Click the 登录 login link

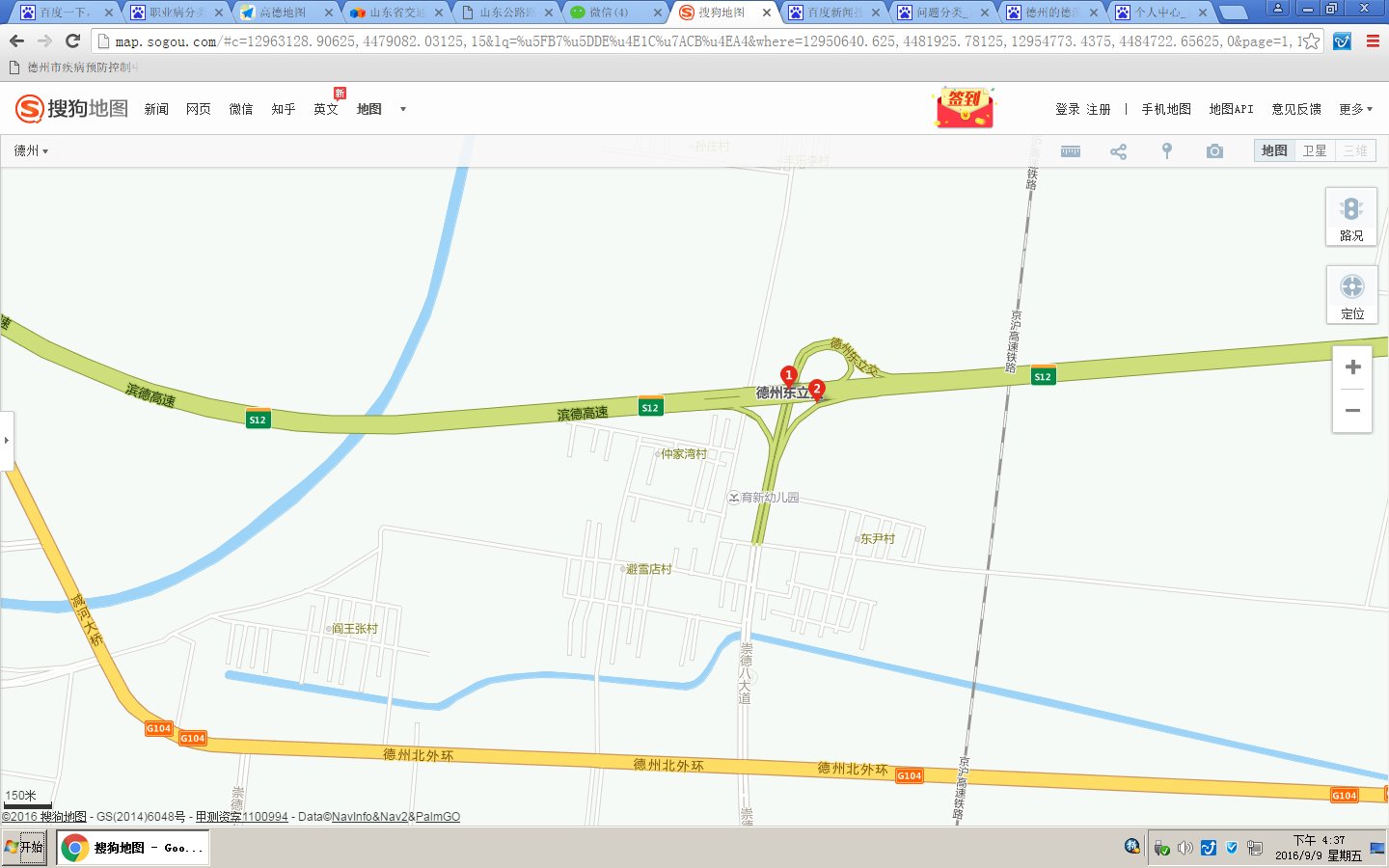(1067, 109)
